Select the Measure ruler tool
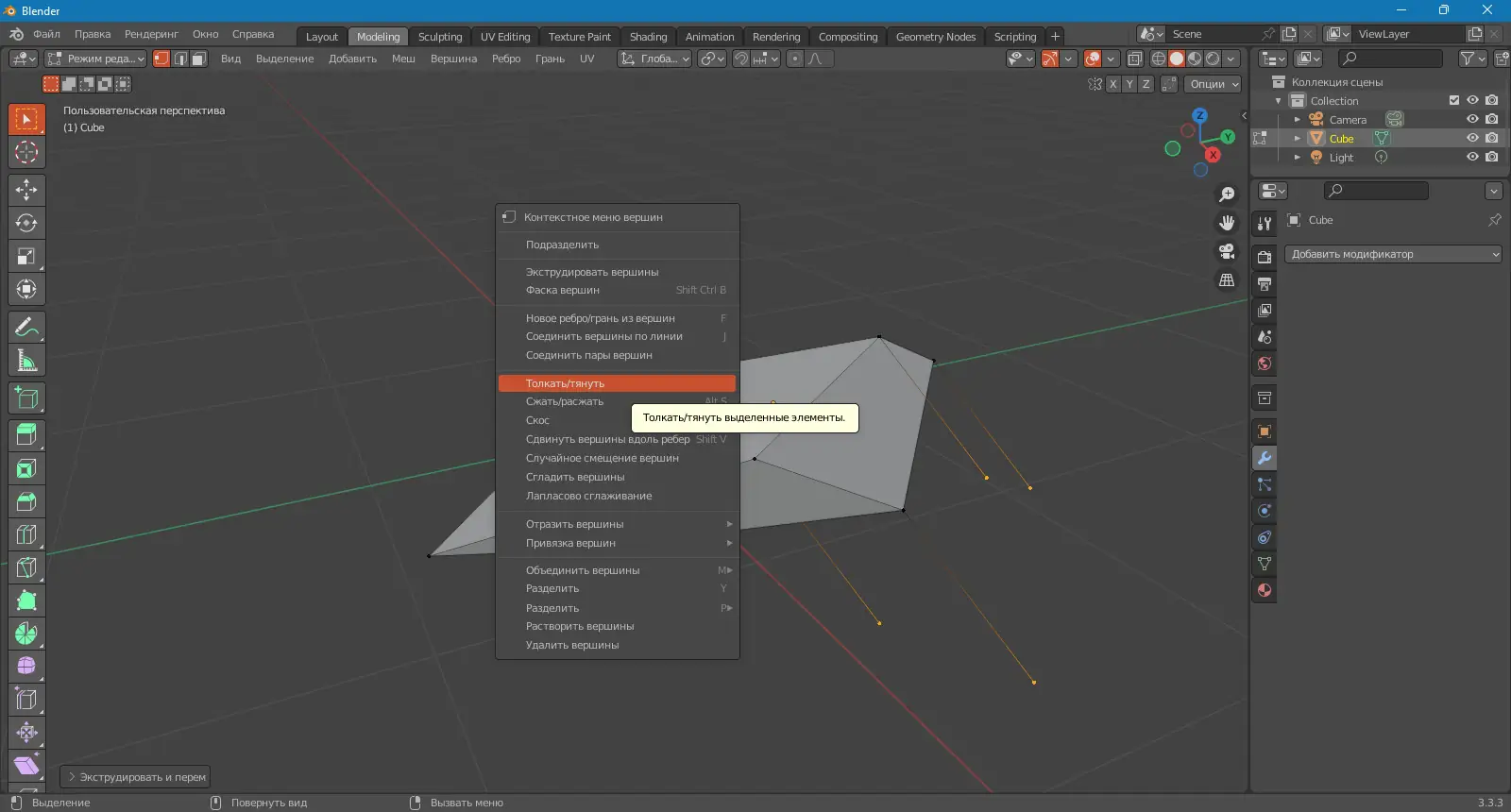Viewport: 1511px width, 812px height. tap(26, 361)
